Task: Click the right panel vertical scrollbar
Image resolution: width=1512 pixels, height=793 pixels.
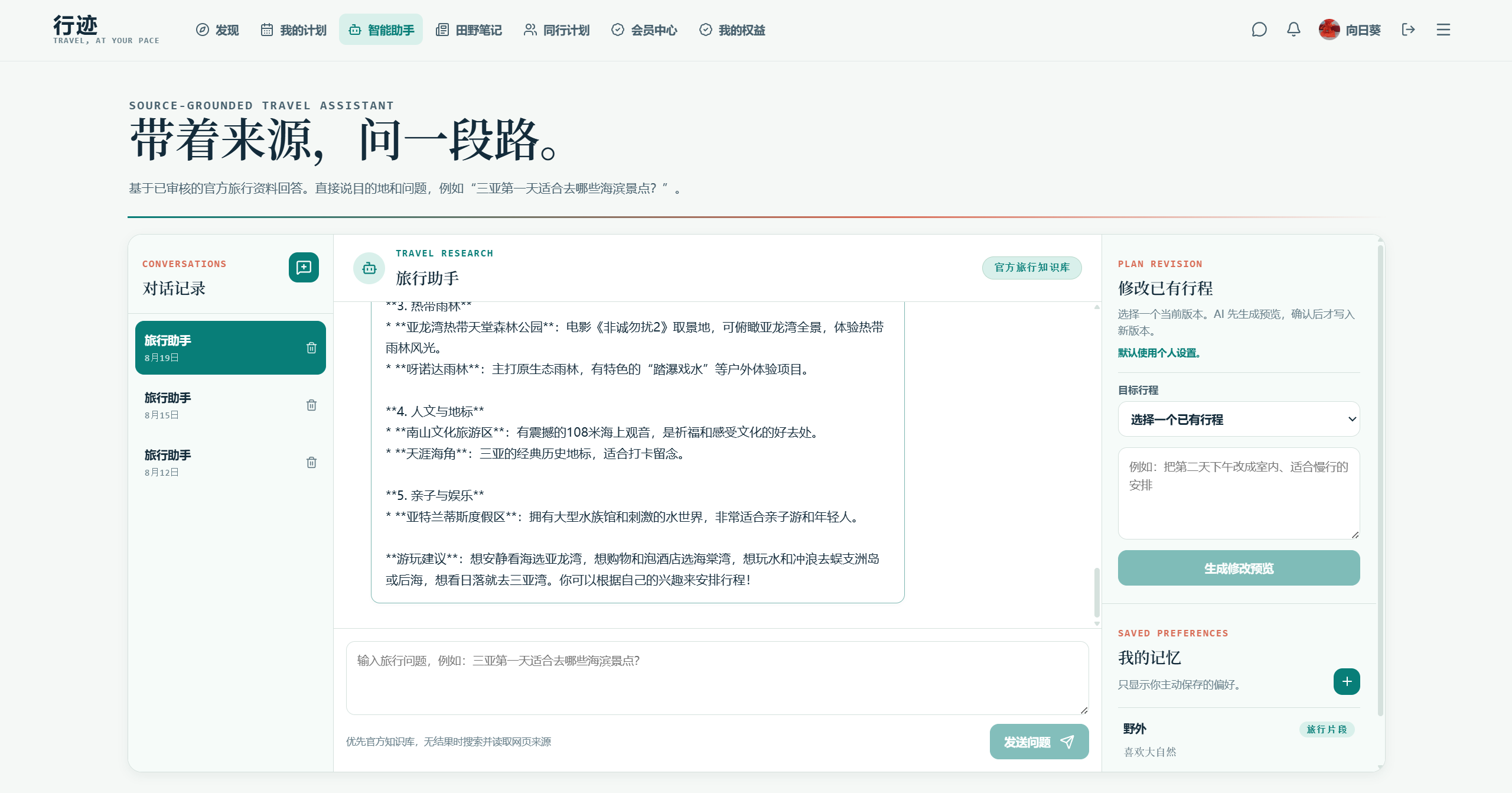Action: coord(1380,480)
